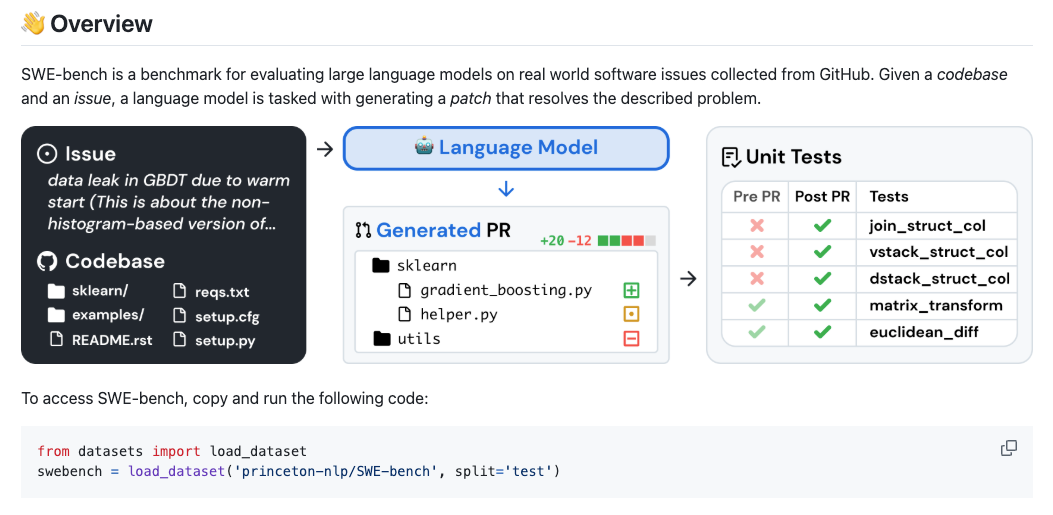Copy the code snippet with the copy icon

1009,448
